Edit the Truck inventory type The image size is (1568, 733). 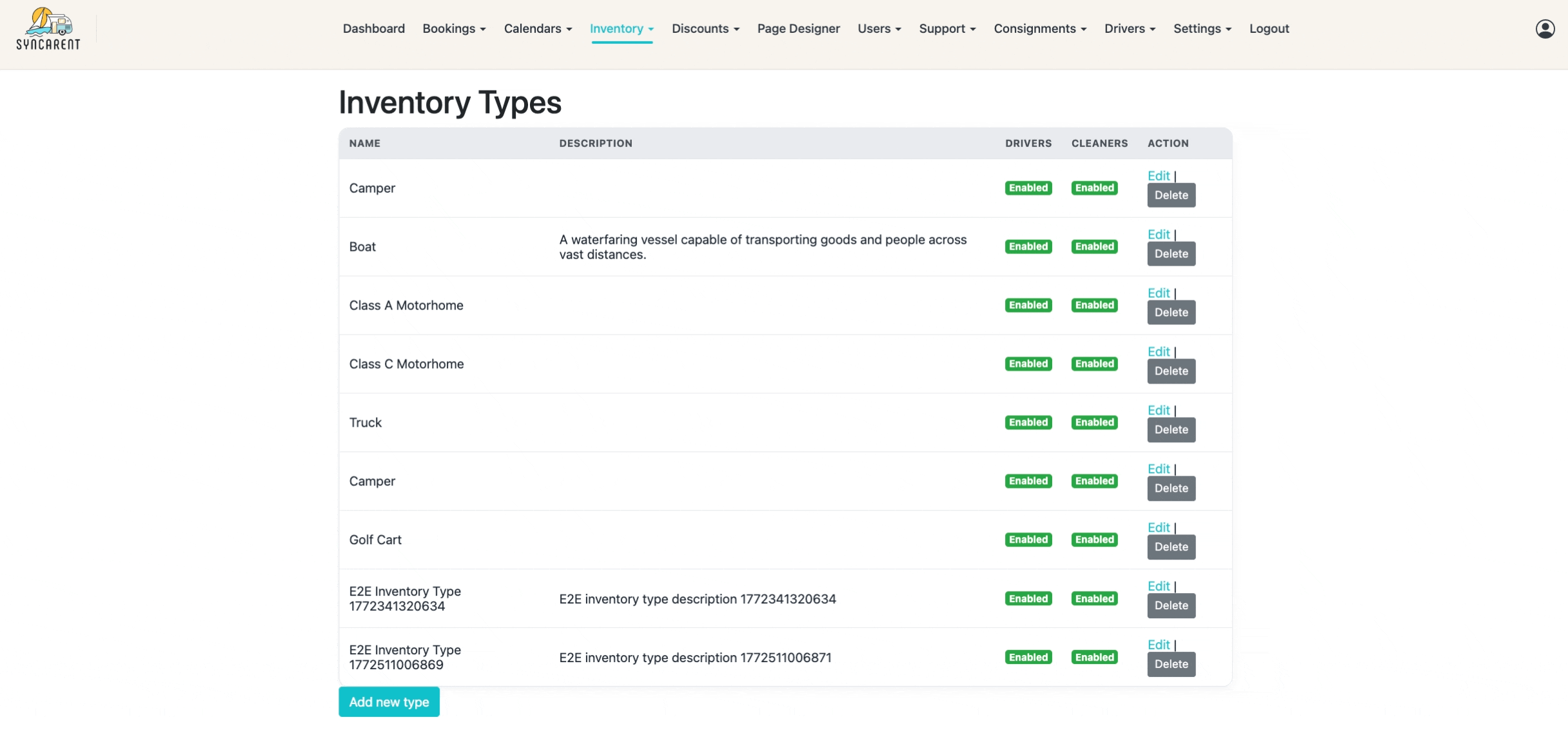[x=1158, y=410]
